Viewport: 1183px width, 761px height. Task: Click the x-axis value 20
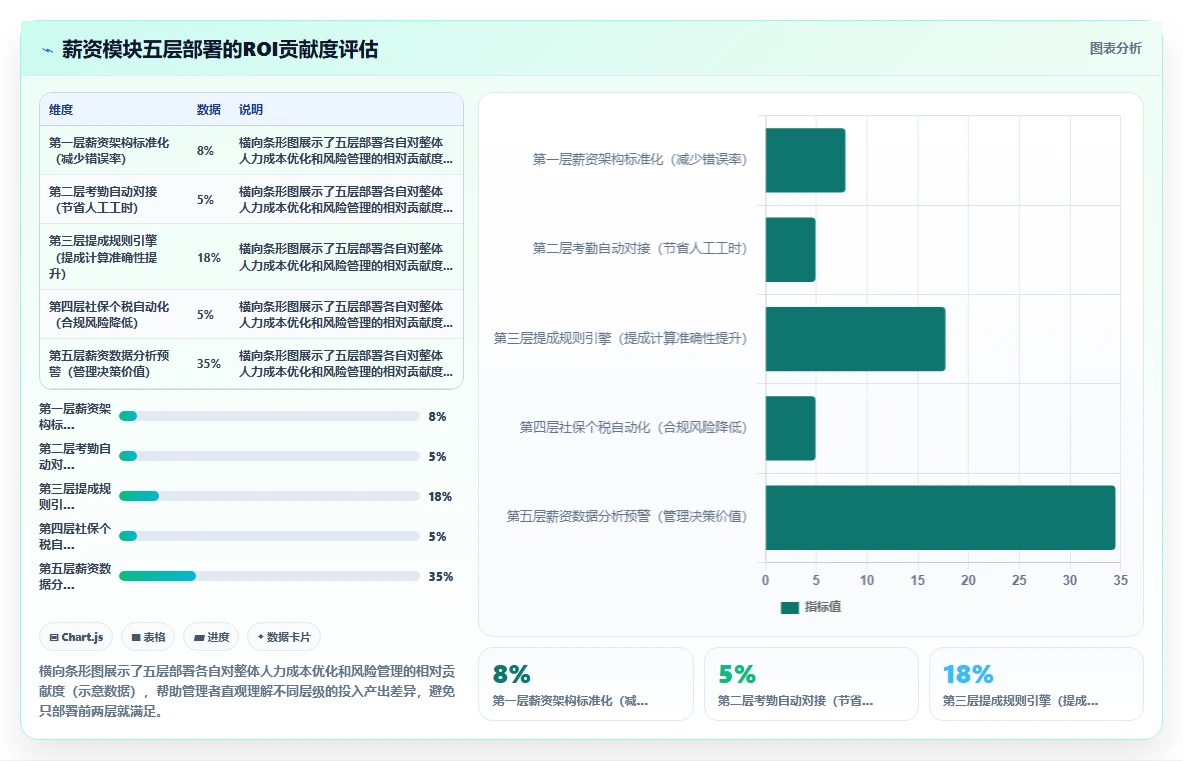click(x=968, y=580)
